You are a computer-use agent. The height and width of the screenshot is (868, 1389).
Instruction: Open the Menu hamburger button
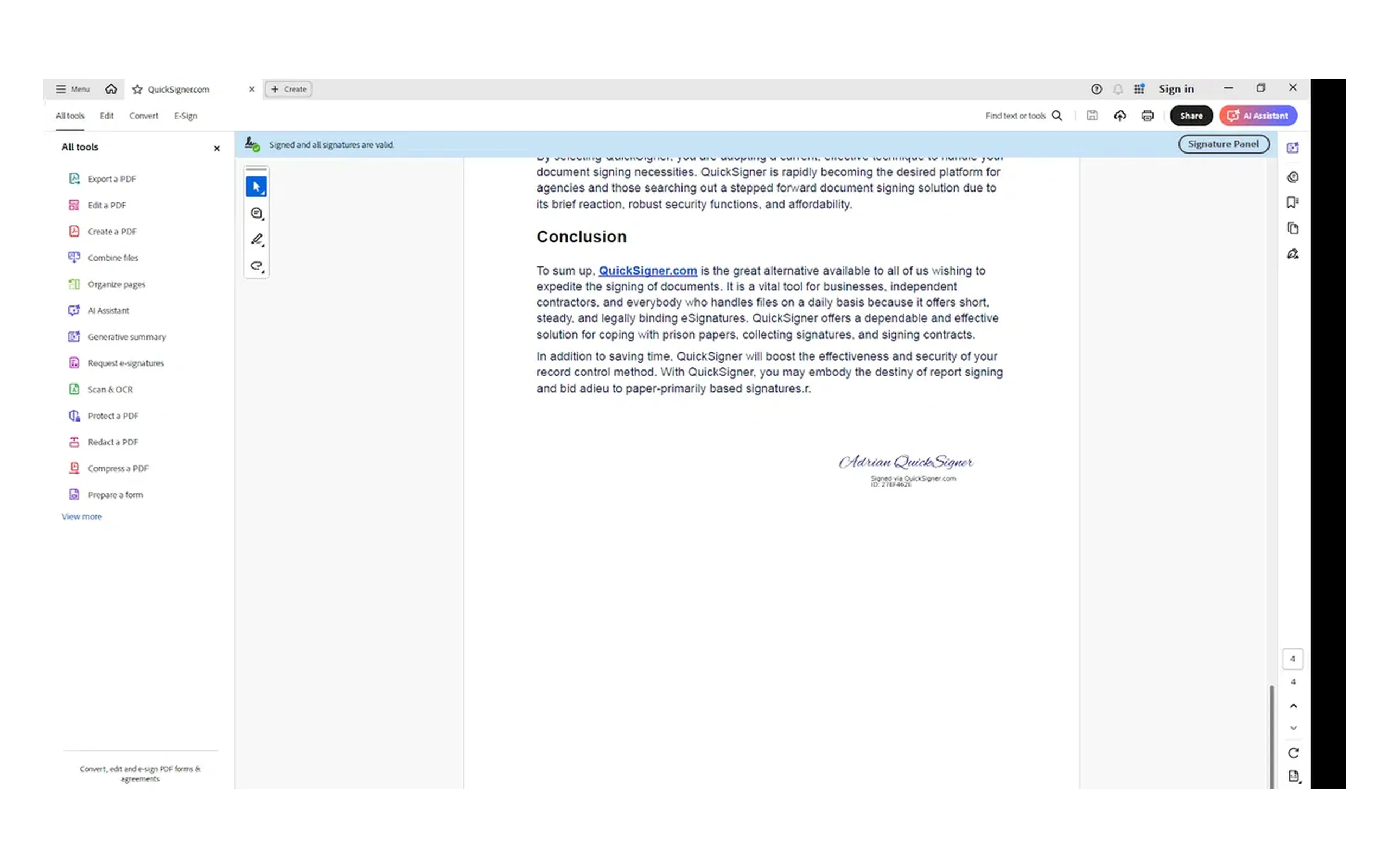tap(72, 89)
